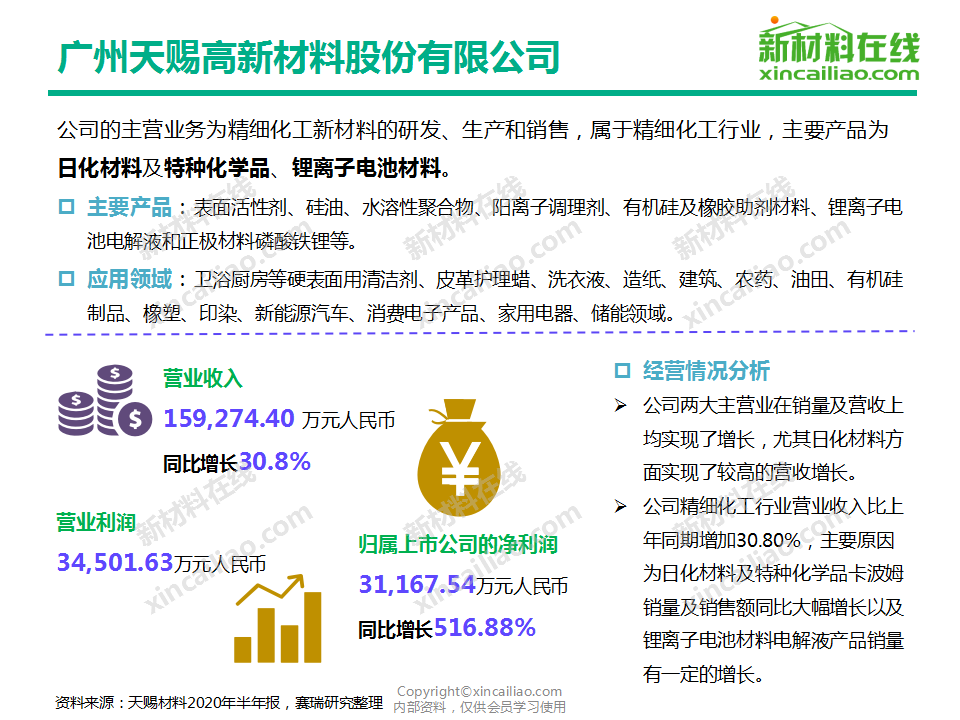
Task: Click the square bullet before 主要产品
Action: [x=66, y=206]
